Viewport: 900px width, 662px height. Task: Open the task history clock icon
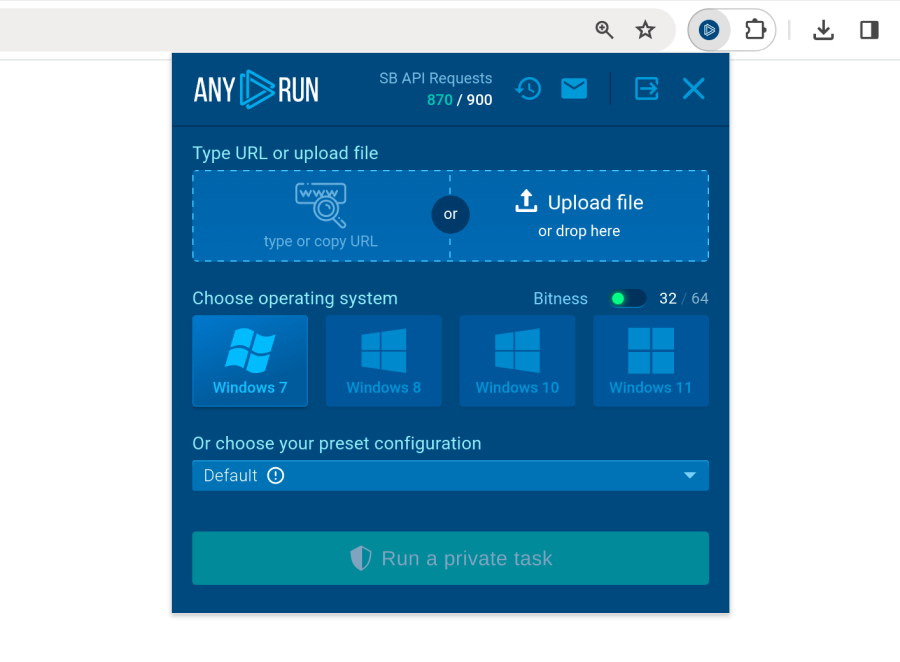pos(528,89)
